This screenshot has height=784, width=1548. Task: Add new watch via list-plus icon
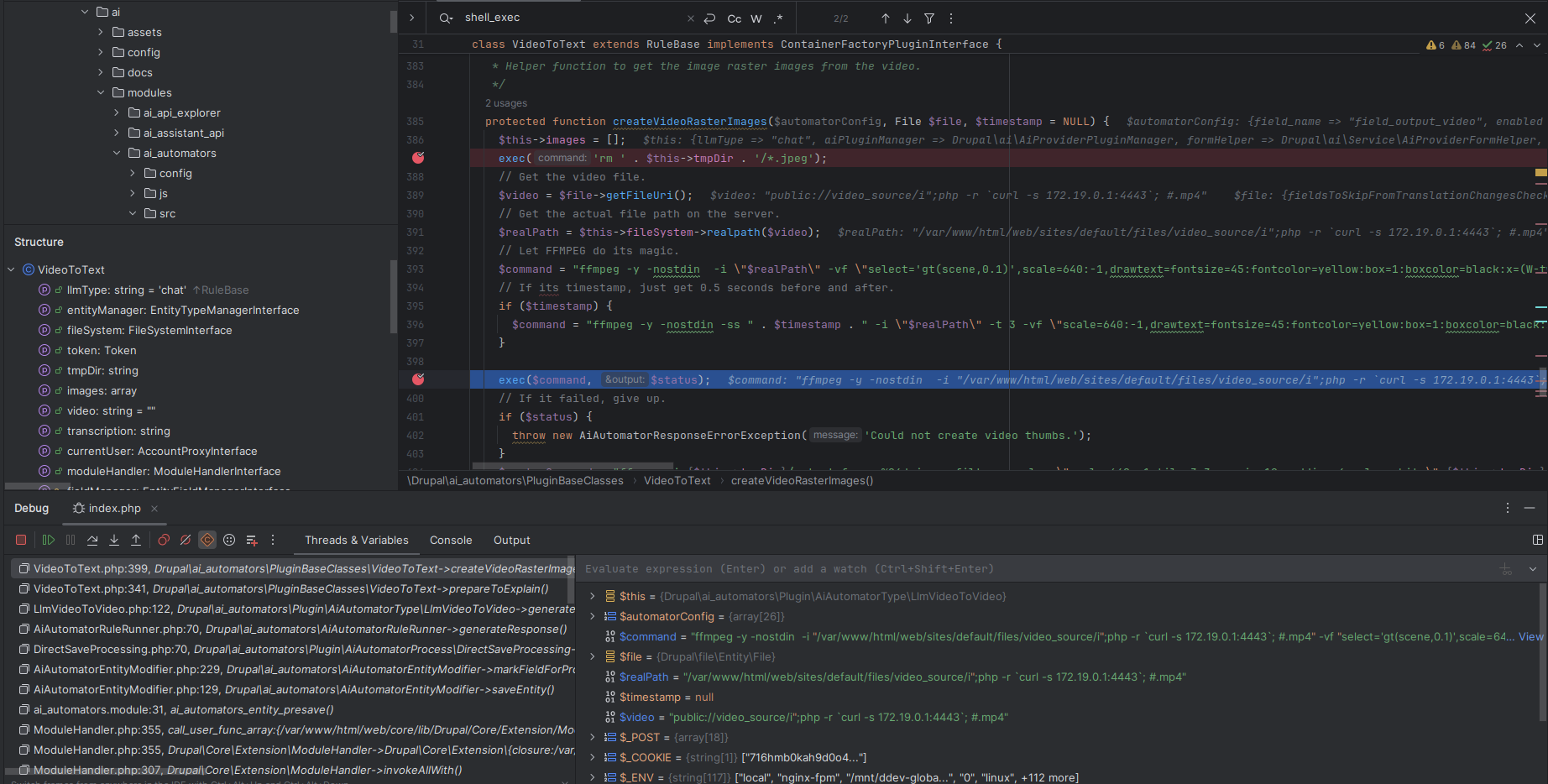pyautogui.click(x=251, y=541)
